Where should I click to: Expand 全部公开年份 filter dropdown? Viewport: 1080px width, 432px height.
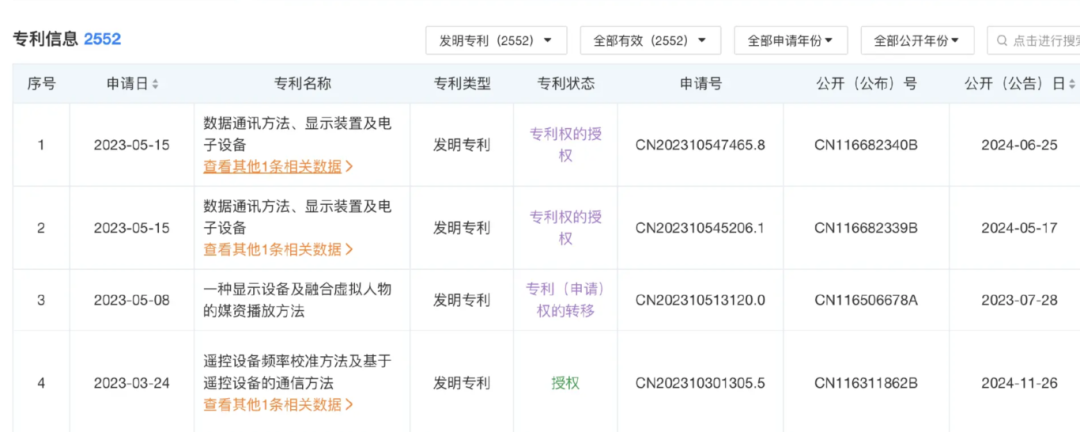[917, 41]
